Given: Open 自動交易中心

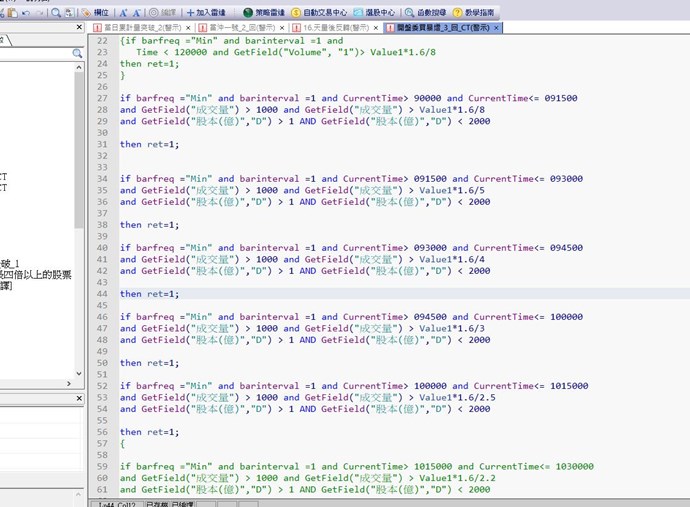Looking at the screenshot, I should tap(318, 12).
